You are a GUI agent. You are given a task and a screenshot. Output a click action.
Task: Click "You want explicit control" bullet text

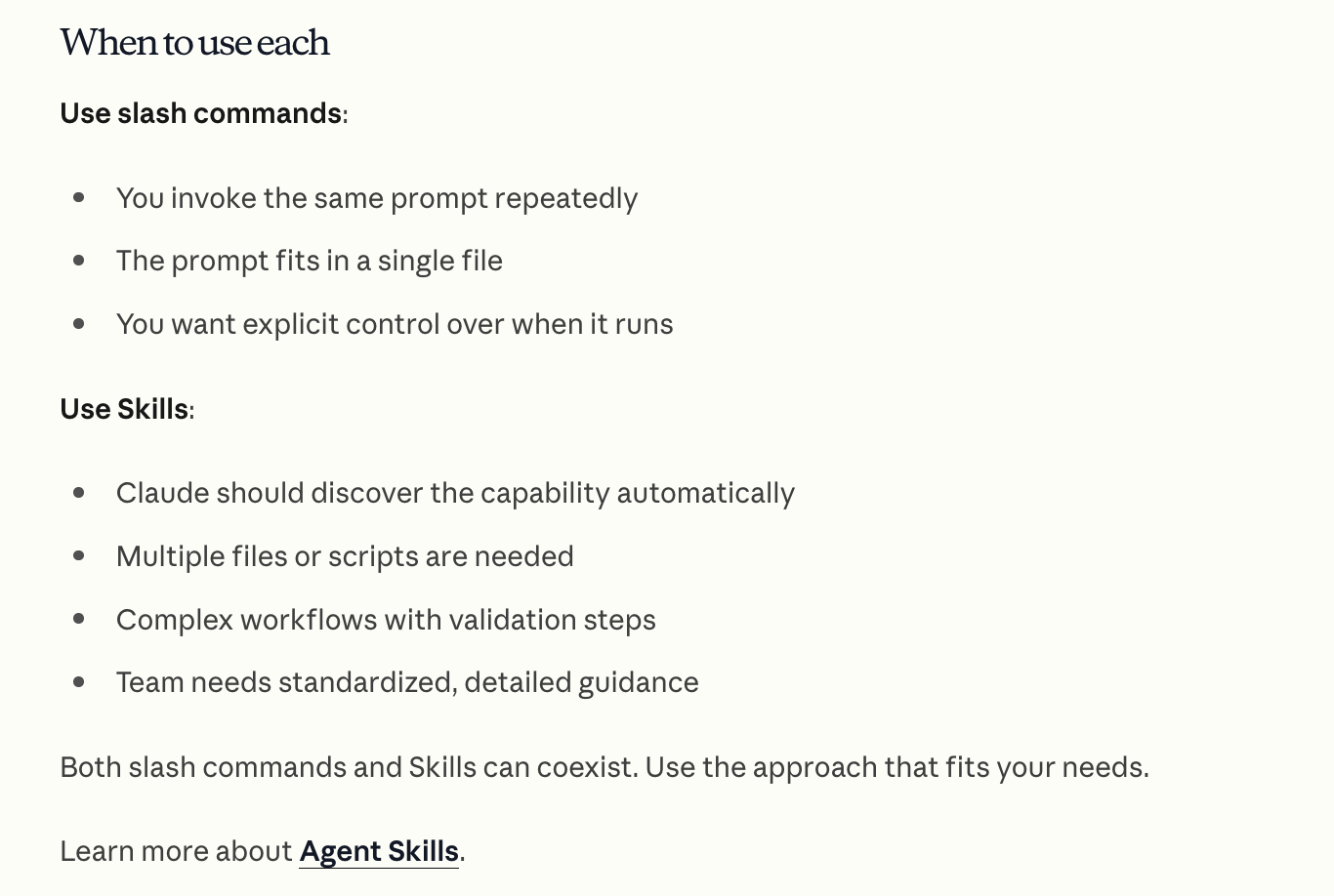(x=395, y=324)
